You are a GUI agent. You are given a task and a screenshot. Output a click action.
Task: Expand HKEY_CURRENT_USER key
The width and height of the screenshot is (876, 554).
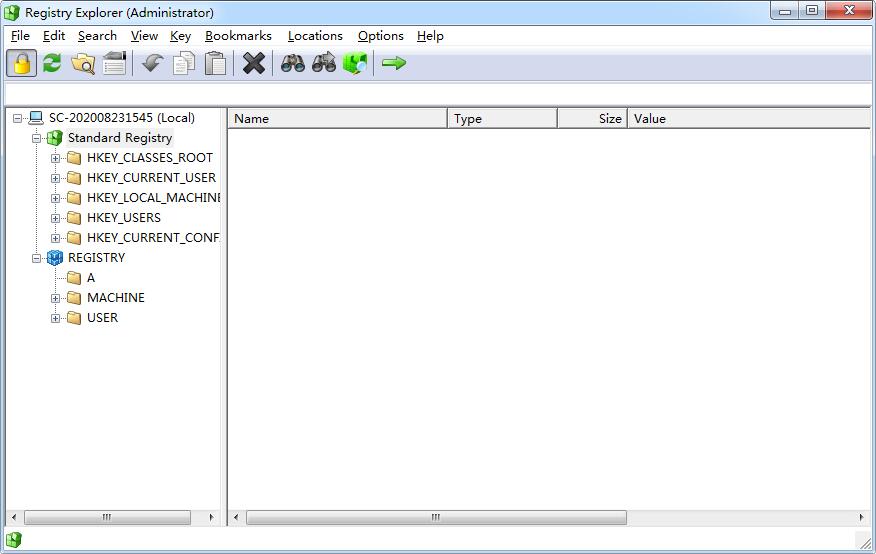pyautogui.click(x=55, y=178)
